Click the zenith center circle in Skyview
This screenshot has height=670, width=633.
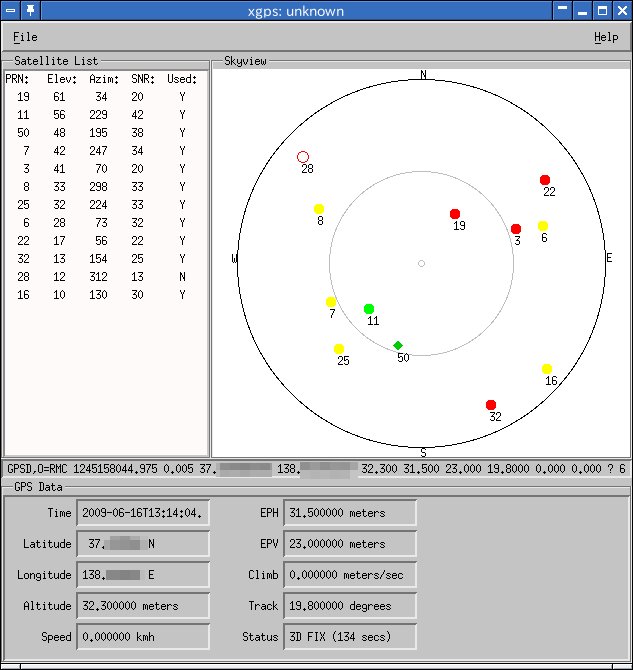pos(421,263)
